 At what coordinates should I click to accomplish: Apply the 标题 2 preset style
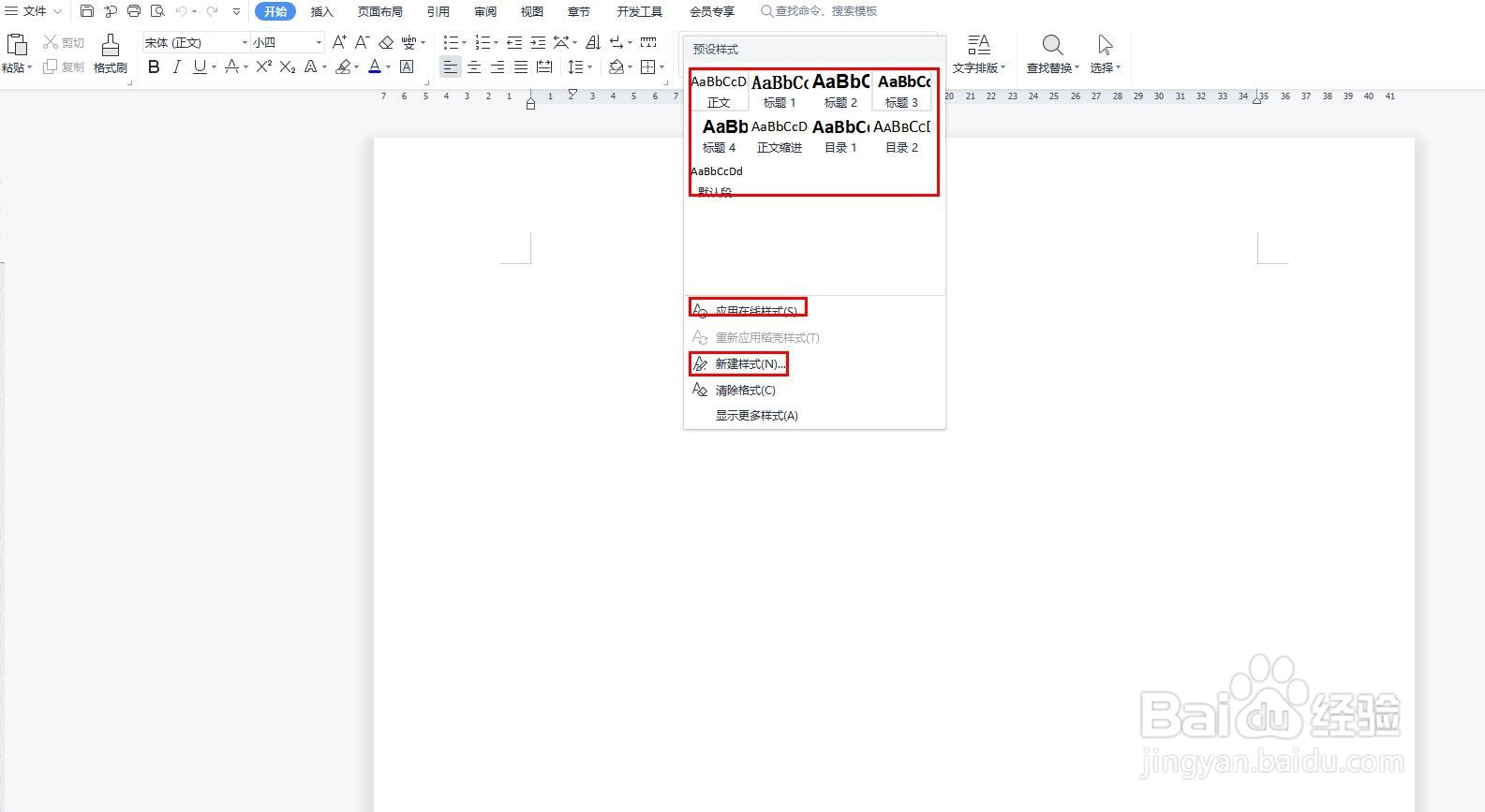pos(840,91)
